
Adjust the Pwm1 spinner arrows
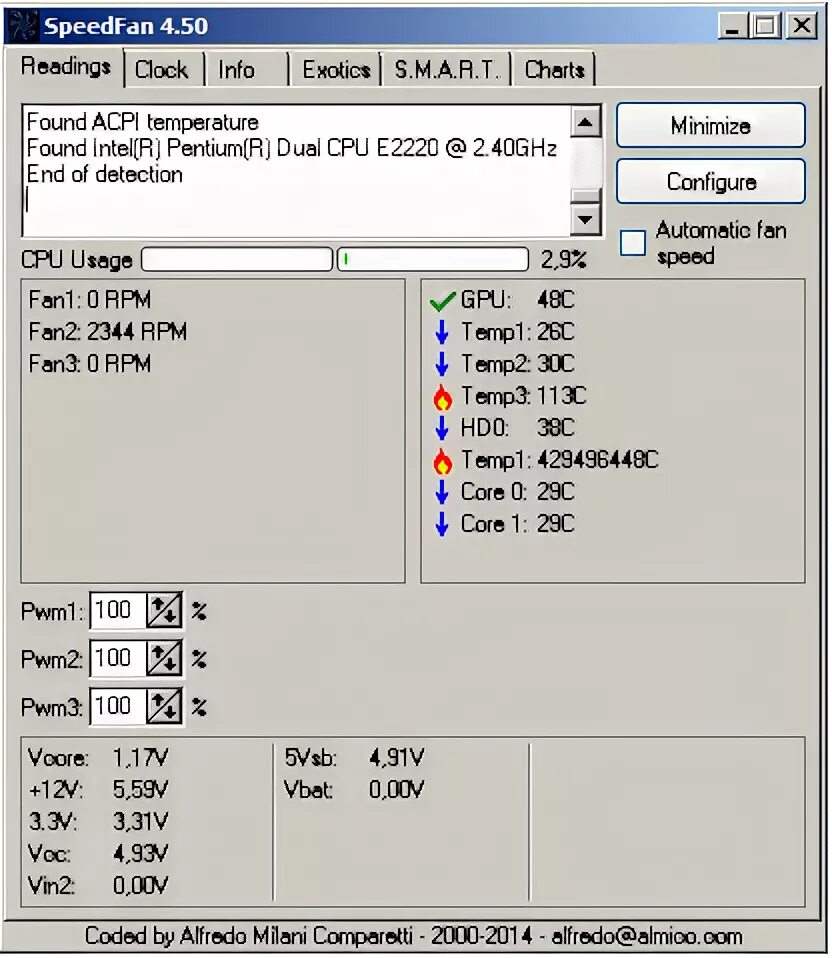coord(164,610)
